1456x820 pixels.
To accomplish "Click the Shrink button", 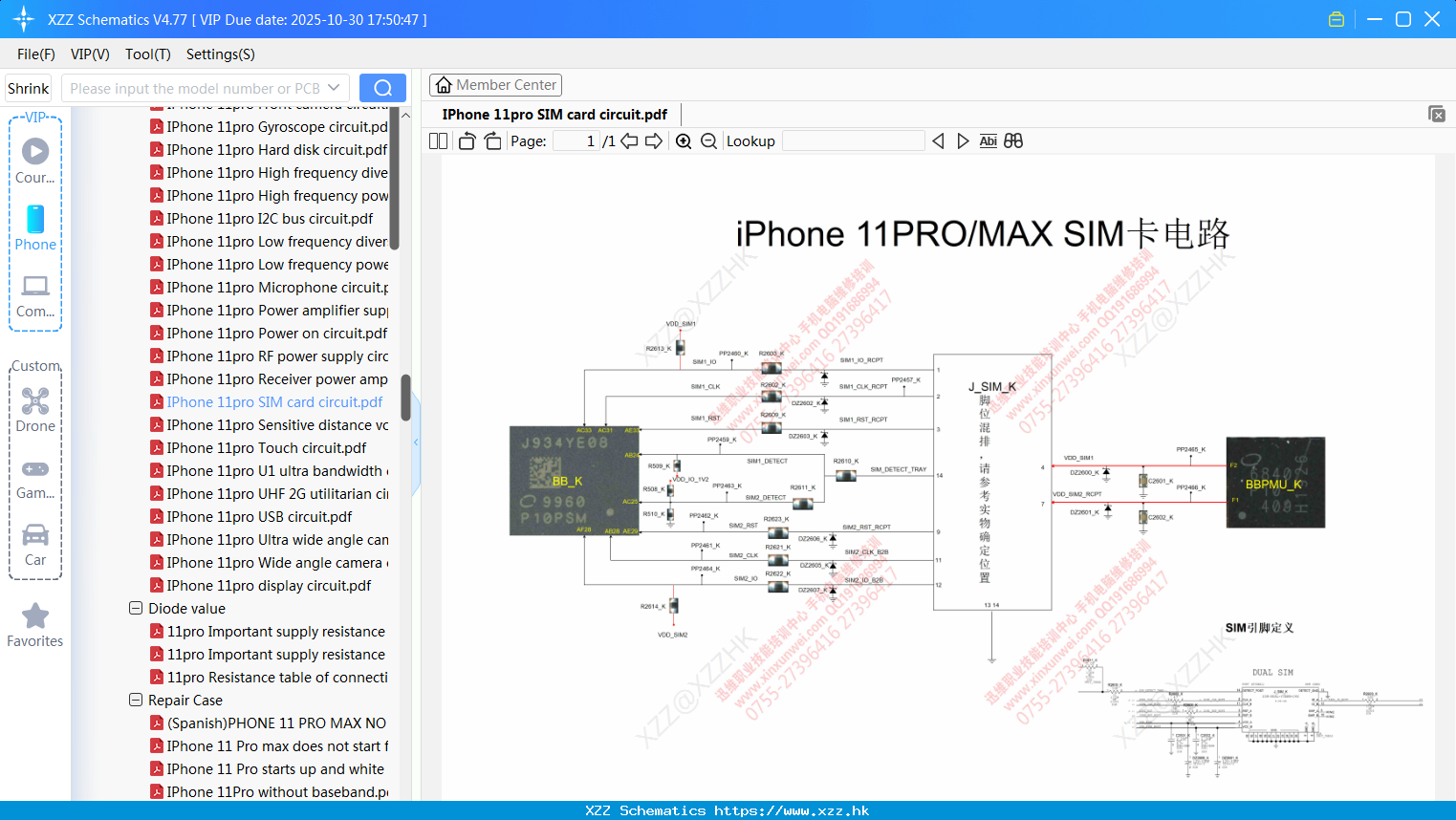I will coord(28,88).
